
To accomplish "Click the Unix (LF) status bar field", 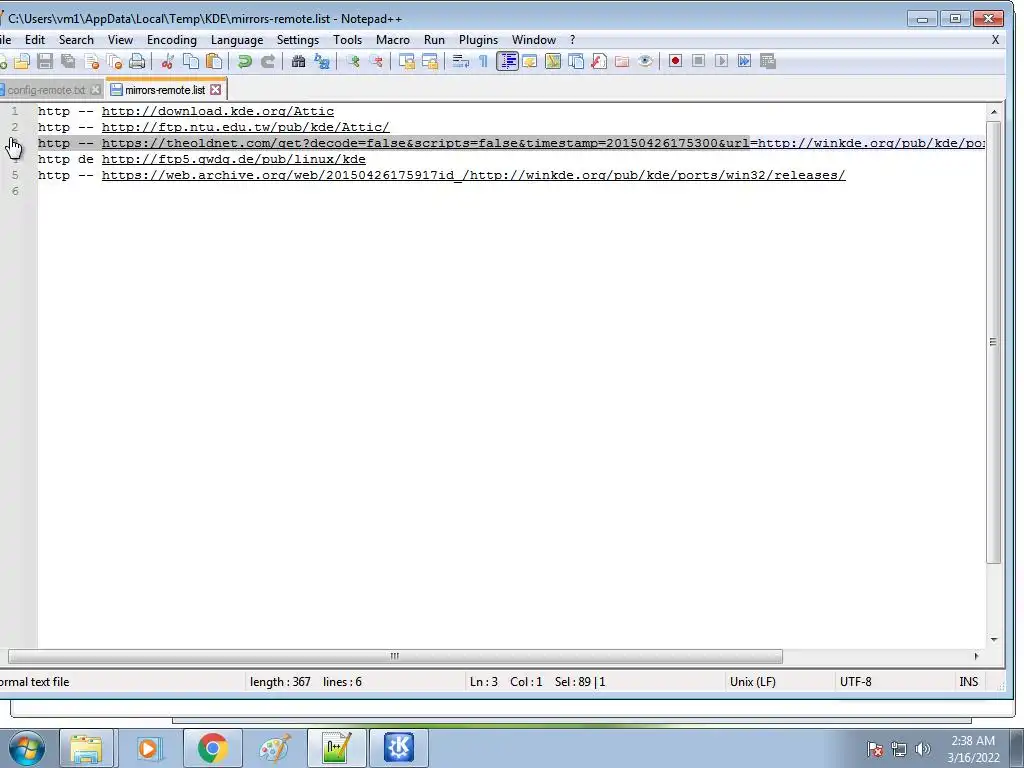I will [753, 682].
